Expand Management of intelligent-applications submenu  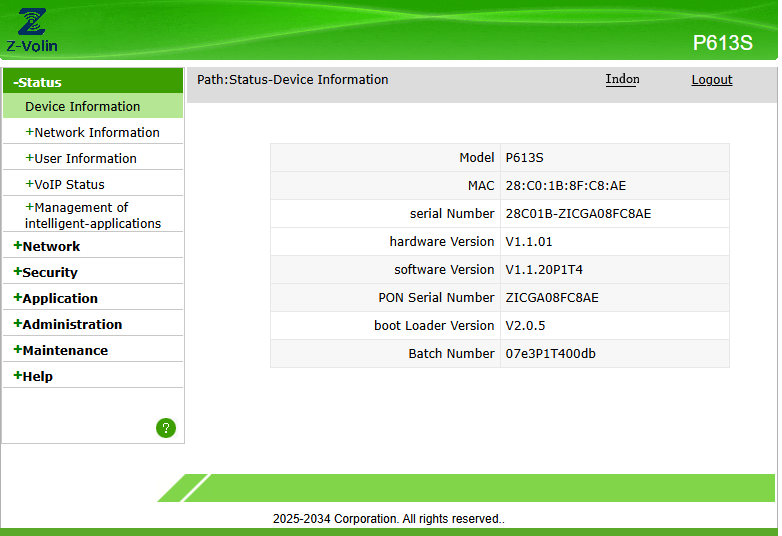(93, 215)
